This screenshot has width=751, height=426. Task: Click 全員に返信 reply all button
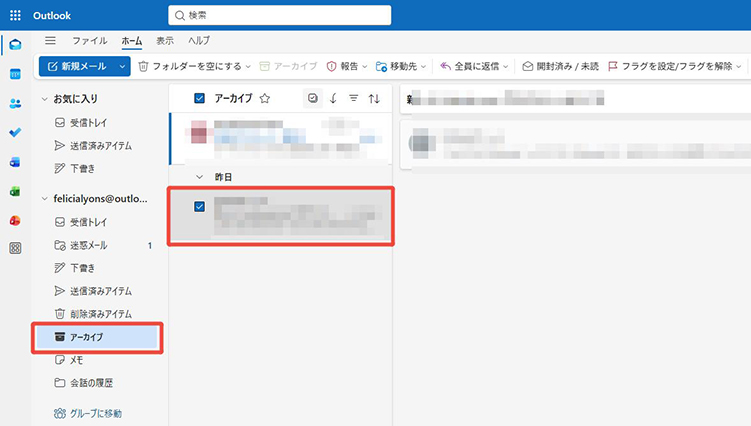point(469,66)
